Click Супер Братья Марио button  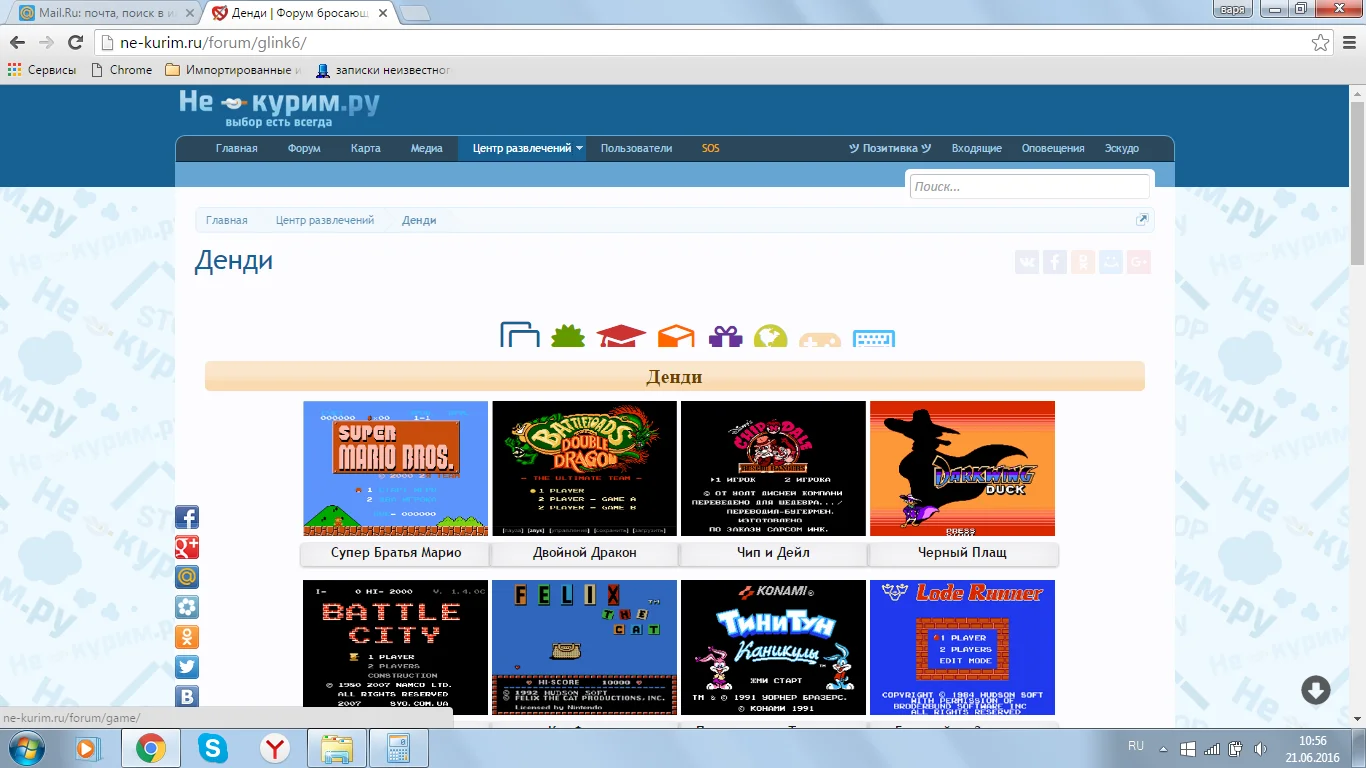click(x=396, y=553)
